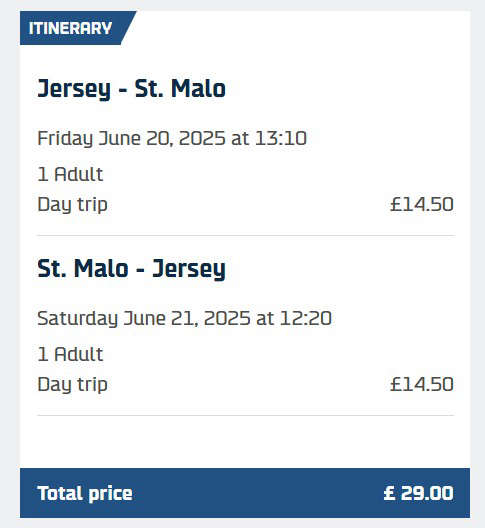Click the outbound £14.50 price
485x528 pixels.
(422, 204)
